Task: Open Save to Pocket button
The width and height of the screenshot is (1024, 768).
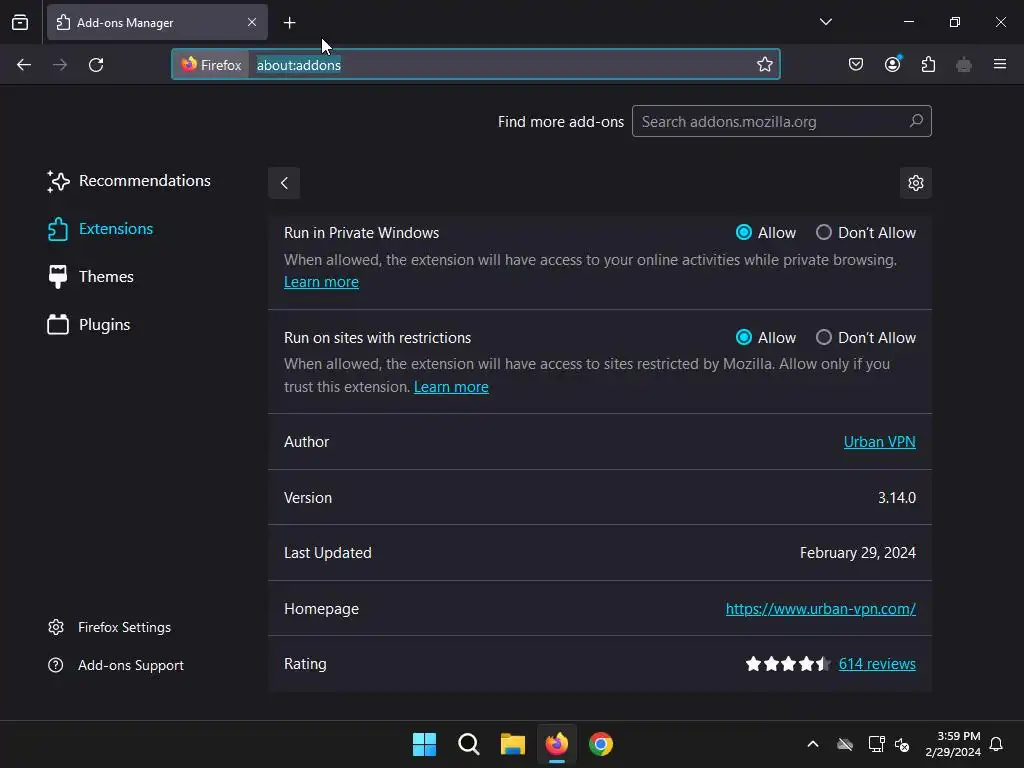Action: pyautogui.click(x=856, y=64)
